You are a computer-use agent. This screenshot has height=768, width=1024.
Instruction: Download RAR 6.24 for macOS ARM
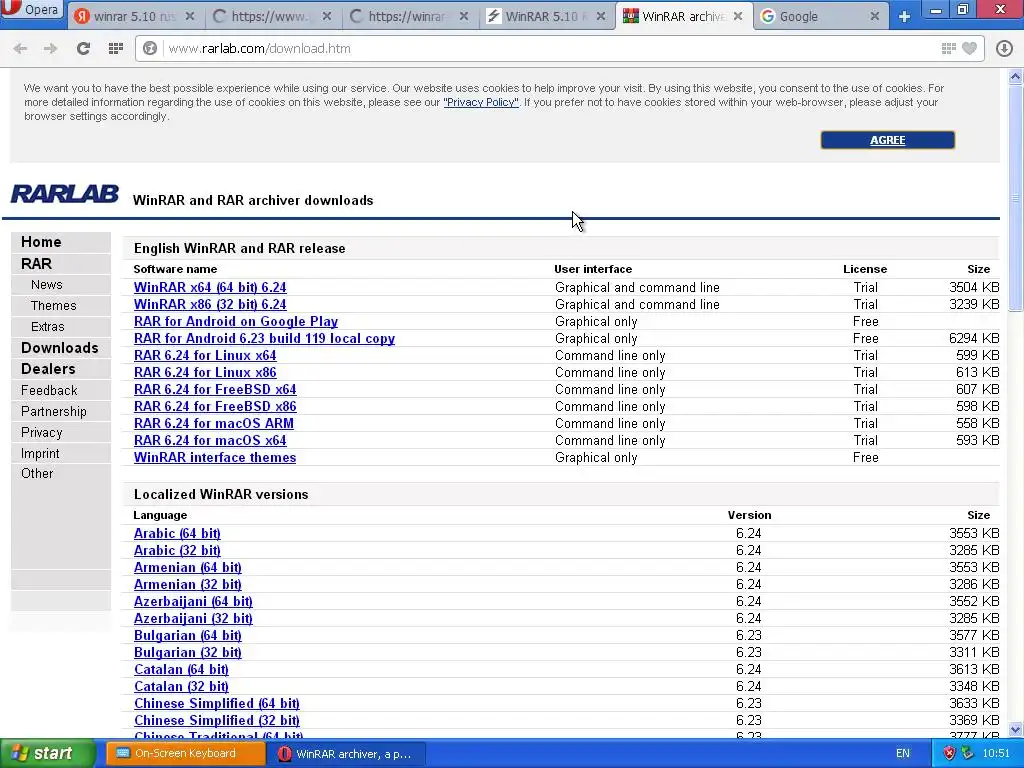click(x=214, y=423)
